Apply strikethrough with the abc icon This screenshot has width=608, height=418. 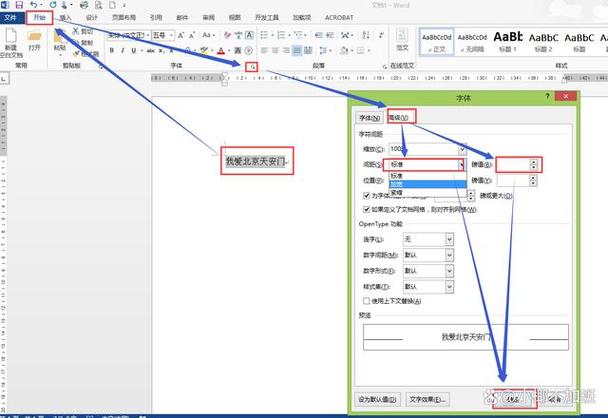click(151, 50)
